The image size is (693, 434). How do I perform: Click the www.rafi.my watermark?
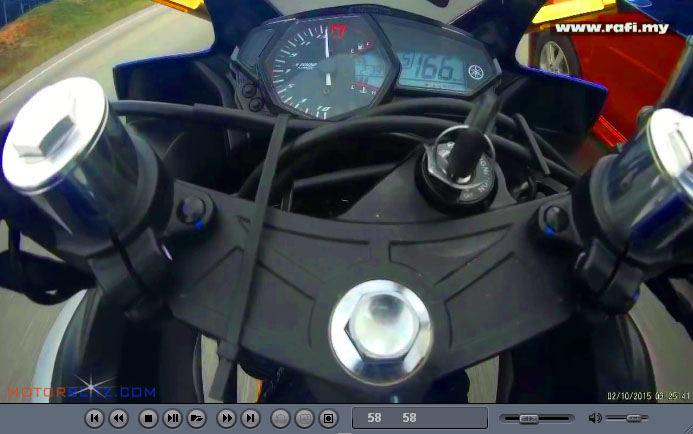611,27
